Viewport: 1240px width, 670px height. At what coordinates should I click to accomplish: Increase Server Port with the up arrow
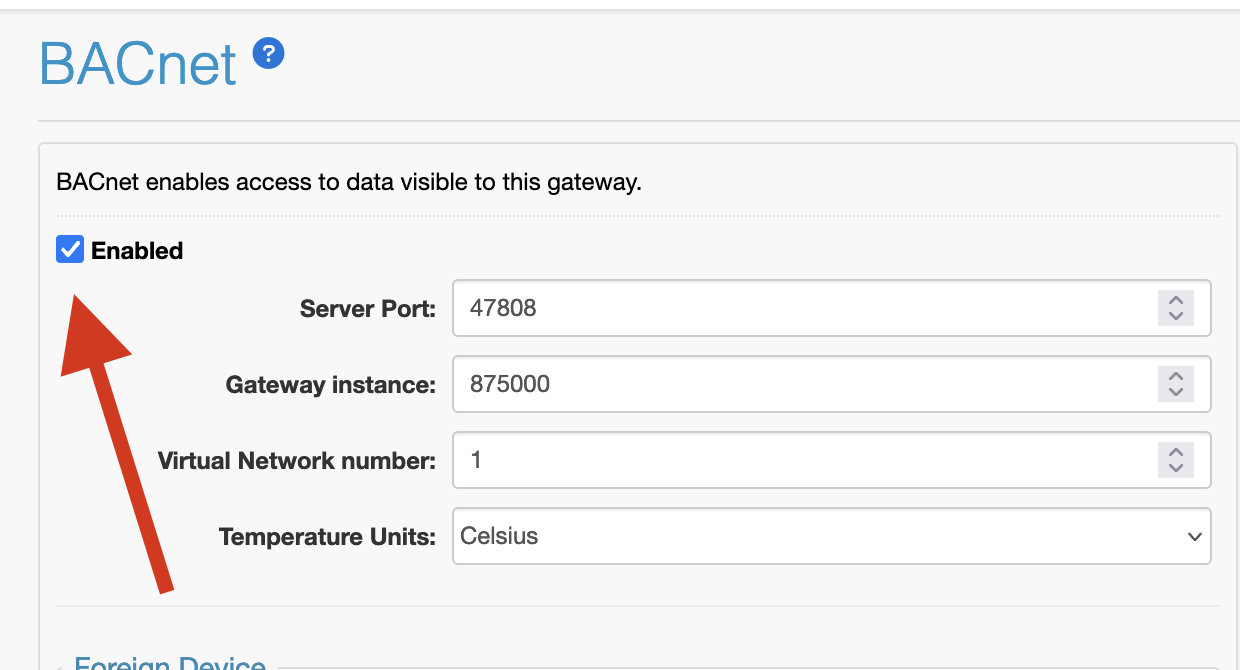pos(1176,300)
